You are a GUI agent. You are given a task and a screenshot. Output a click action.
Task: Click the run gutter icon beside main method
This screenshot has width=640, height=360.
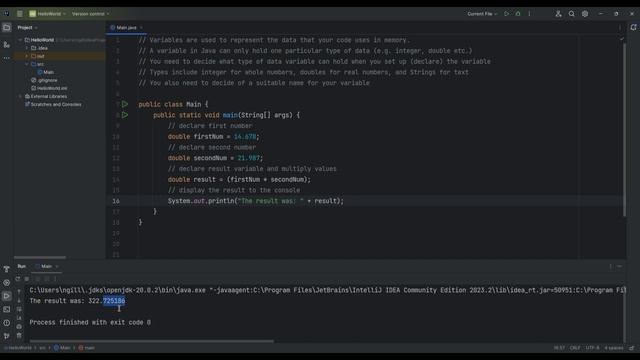click(125, 115)
